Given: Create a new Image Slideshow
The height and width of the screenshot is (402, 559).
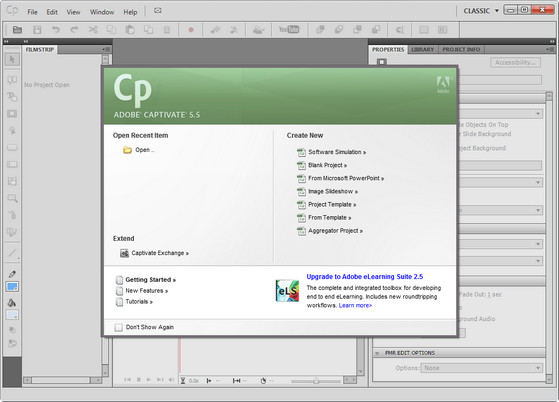Looking at the screenshot, I should (333, 191).
